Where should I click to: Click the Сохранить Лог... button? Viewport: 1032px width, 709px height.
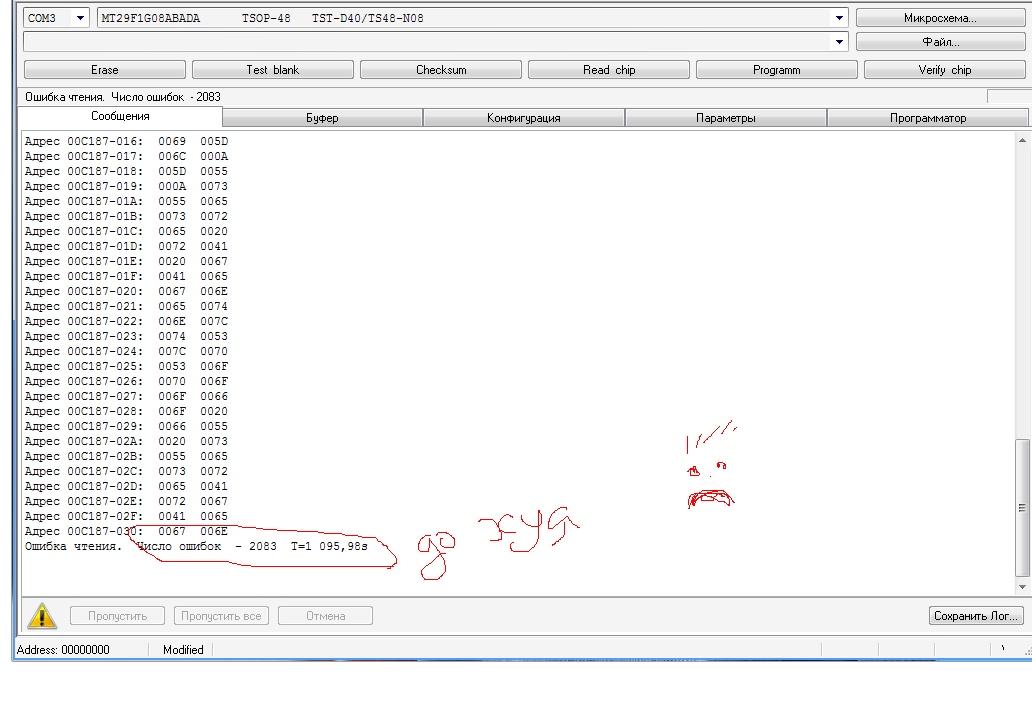click(x=975, y=616)
